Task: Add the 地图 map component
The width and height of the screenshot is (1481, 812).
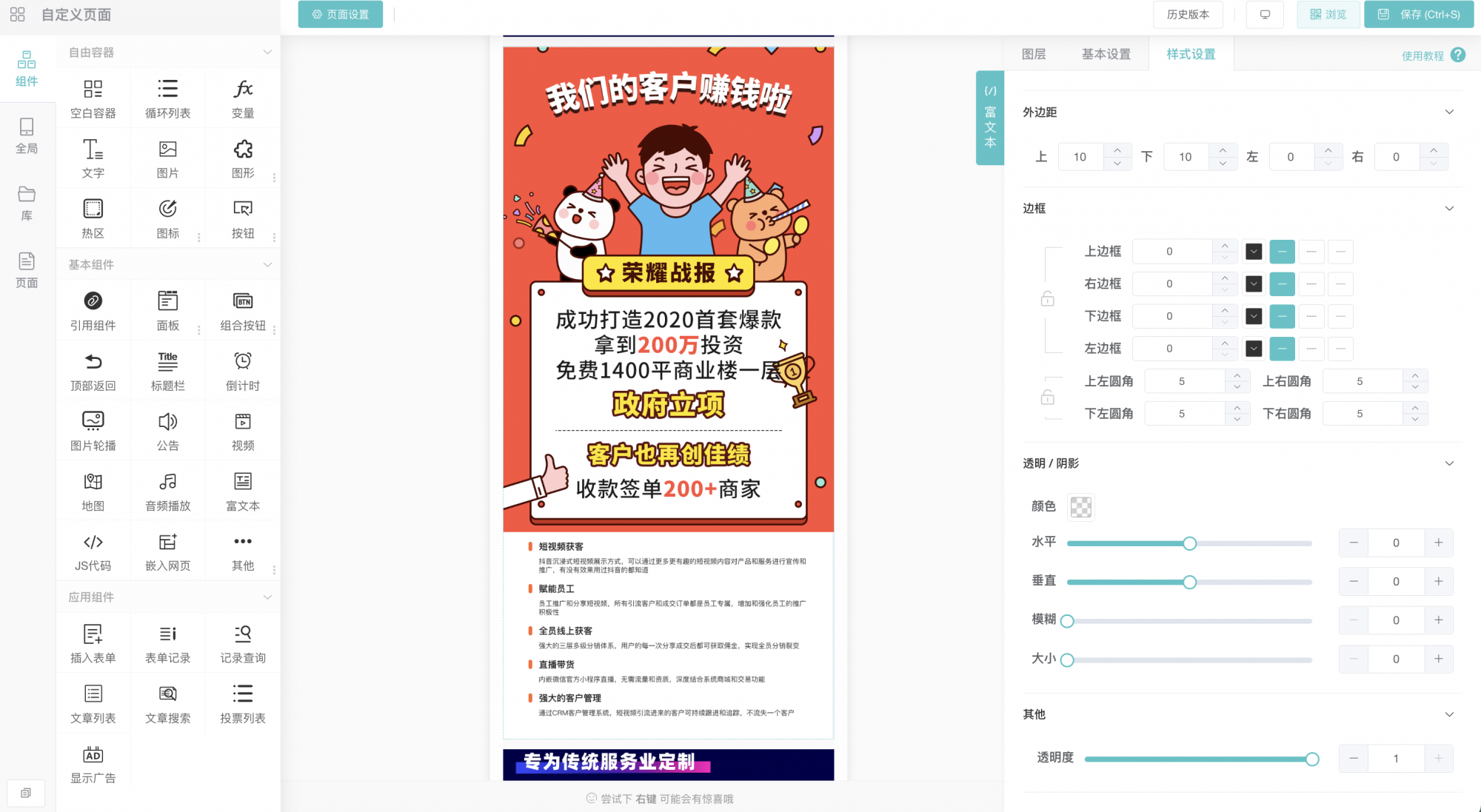Action: [x=93, y=491]
